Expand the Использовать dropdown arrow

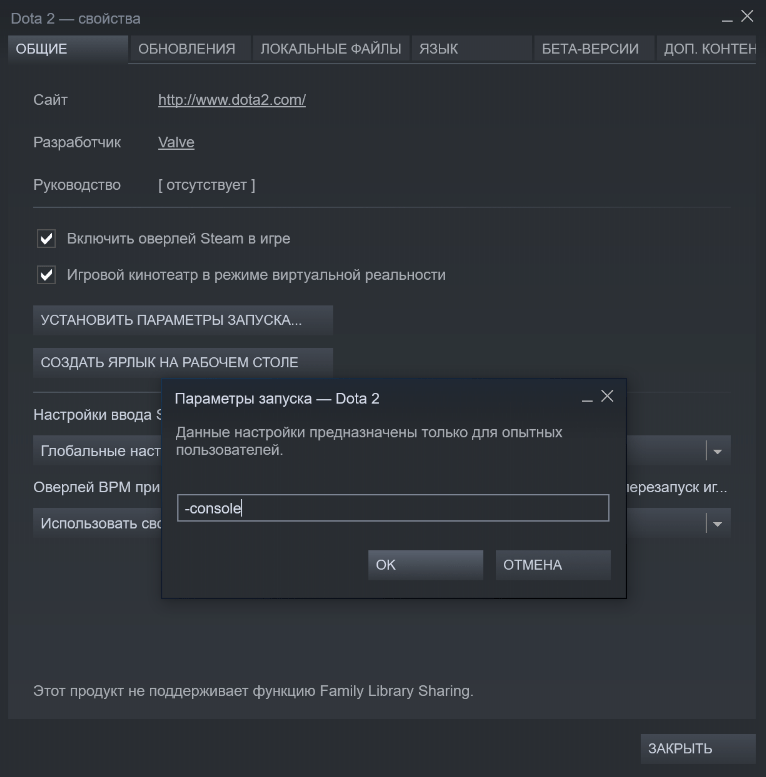[717, 524]
